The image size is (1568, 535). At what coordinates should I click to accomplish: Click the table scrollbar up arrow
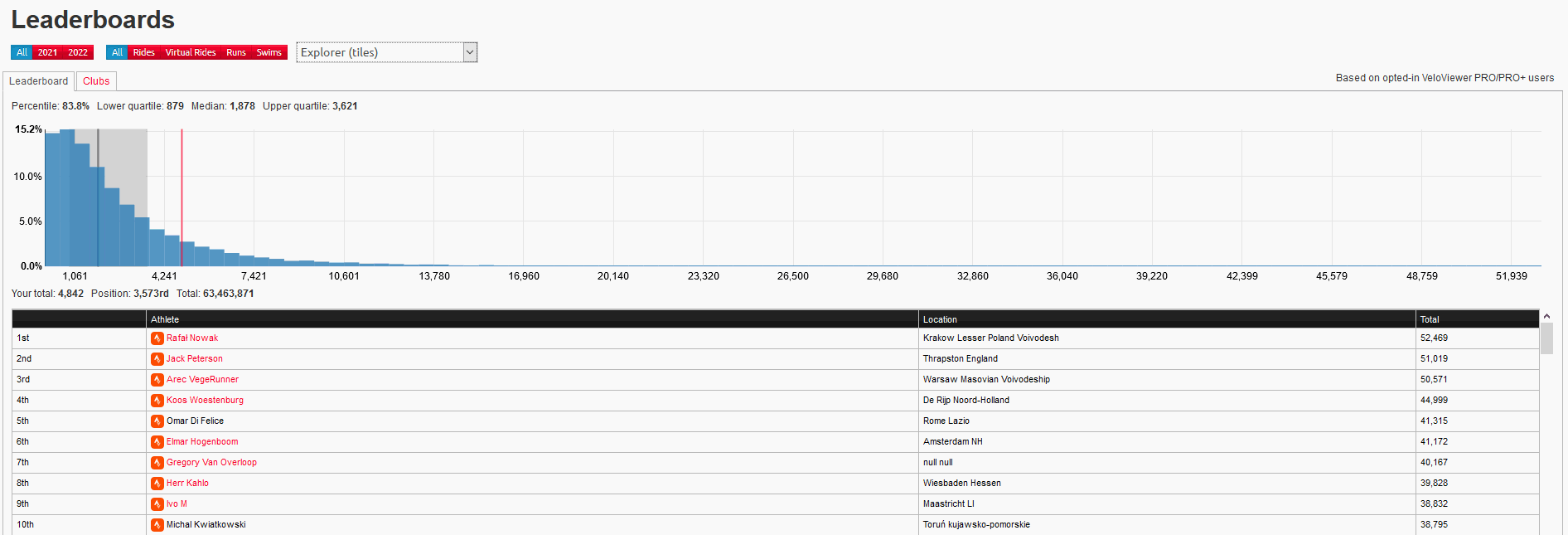(x=1546, y=317)
